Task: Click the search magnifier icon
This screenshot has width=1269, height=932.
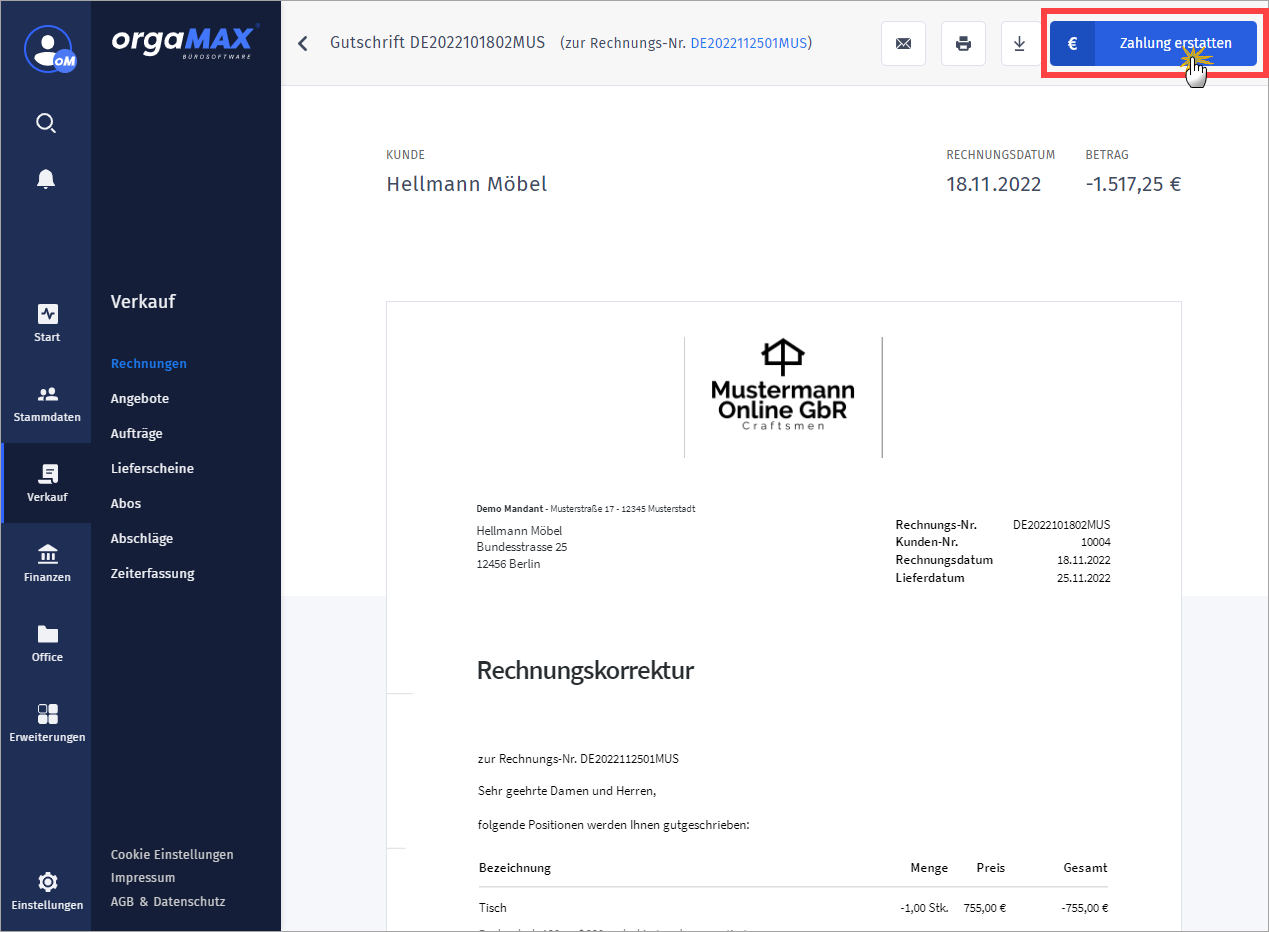Action: pyautogui.click(x=46, y=123)
